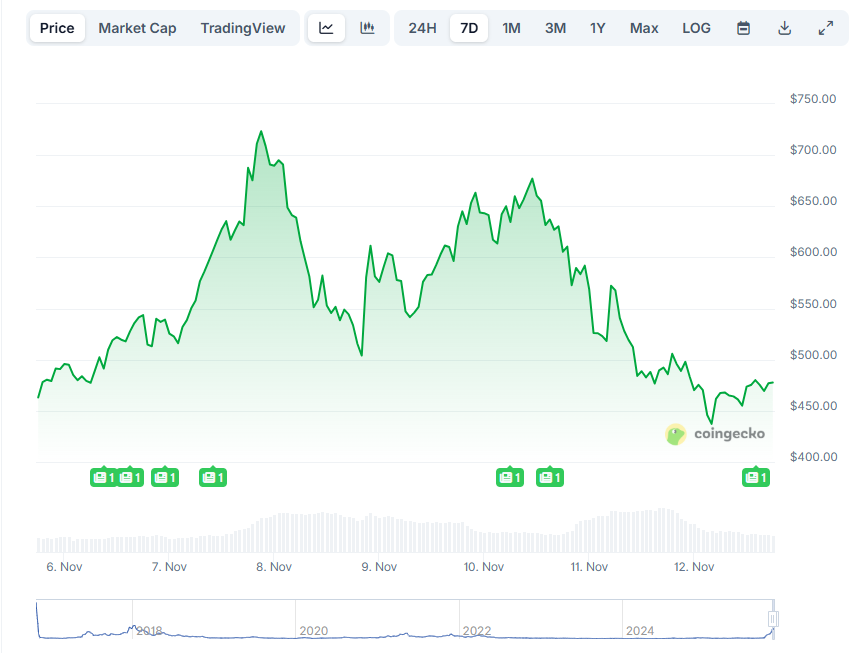Select the Max timeframe option
850x653 pixels.
coord(644,28)
